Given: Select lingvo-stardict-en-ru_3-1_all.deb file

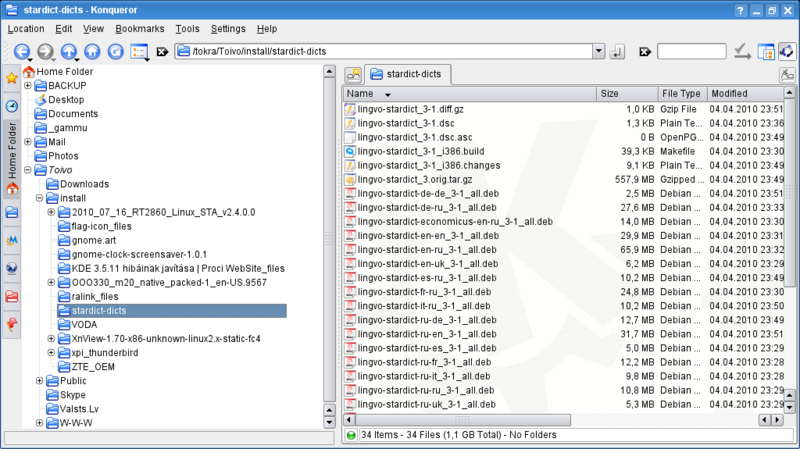Looking at the screenshot, I should [427, 250].
